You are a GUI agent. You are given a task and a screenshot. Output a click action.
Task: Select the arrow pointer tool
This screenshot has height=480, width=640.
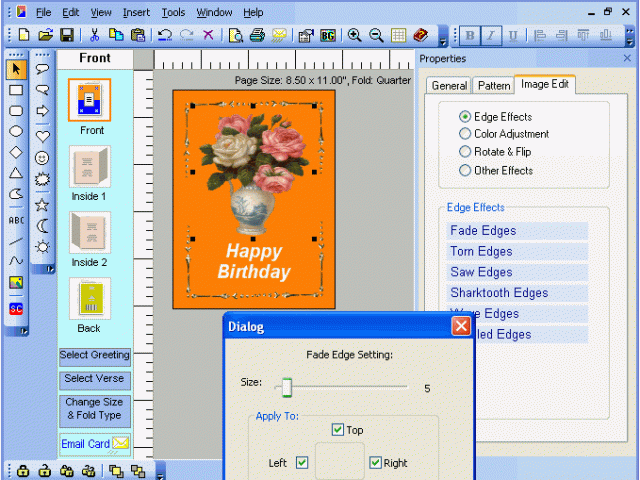point(16,69)
